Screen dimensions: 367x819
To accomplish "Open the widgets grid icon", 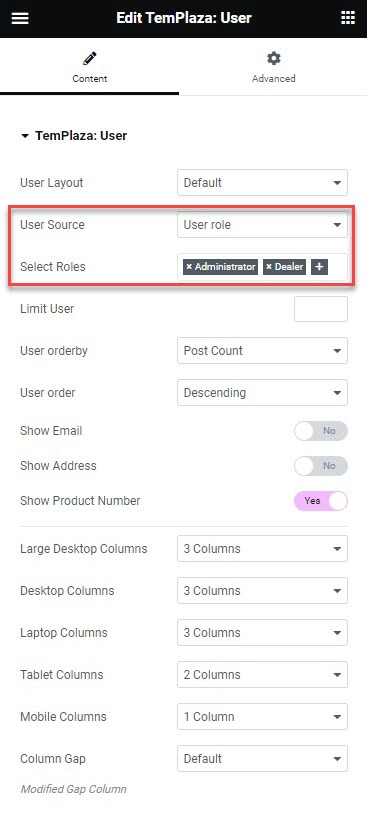I will coord(348,18).
